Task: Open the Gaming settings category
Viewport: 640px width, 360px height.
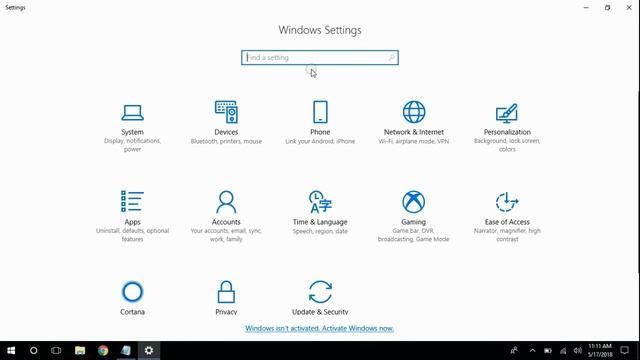Action: (413, 217)
